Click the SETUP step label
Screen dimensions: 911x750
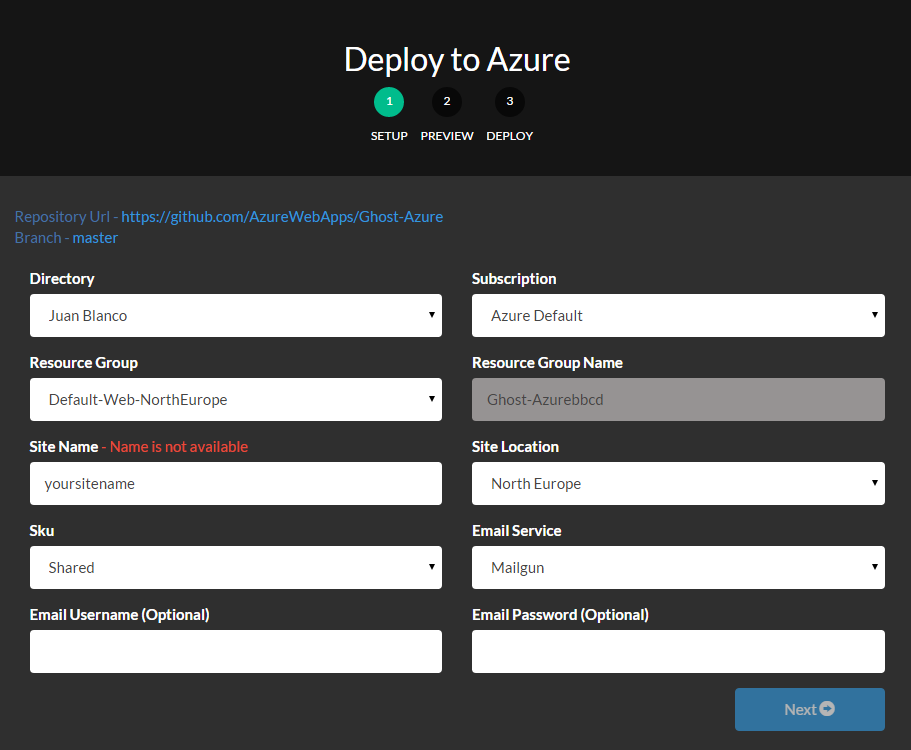(x=389, y=136)
